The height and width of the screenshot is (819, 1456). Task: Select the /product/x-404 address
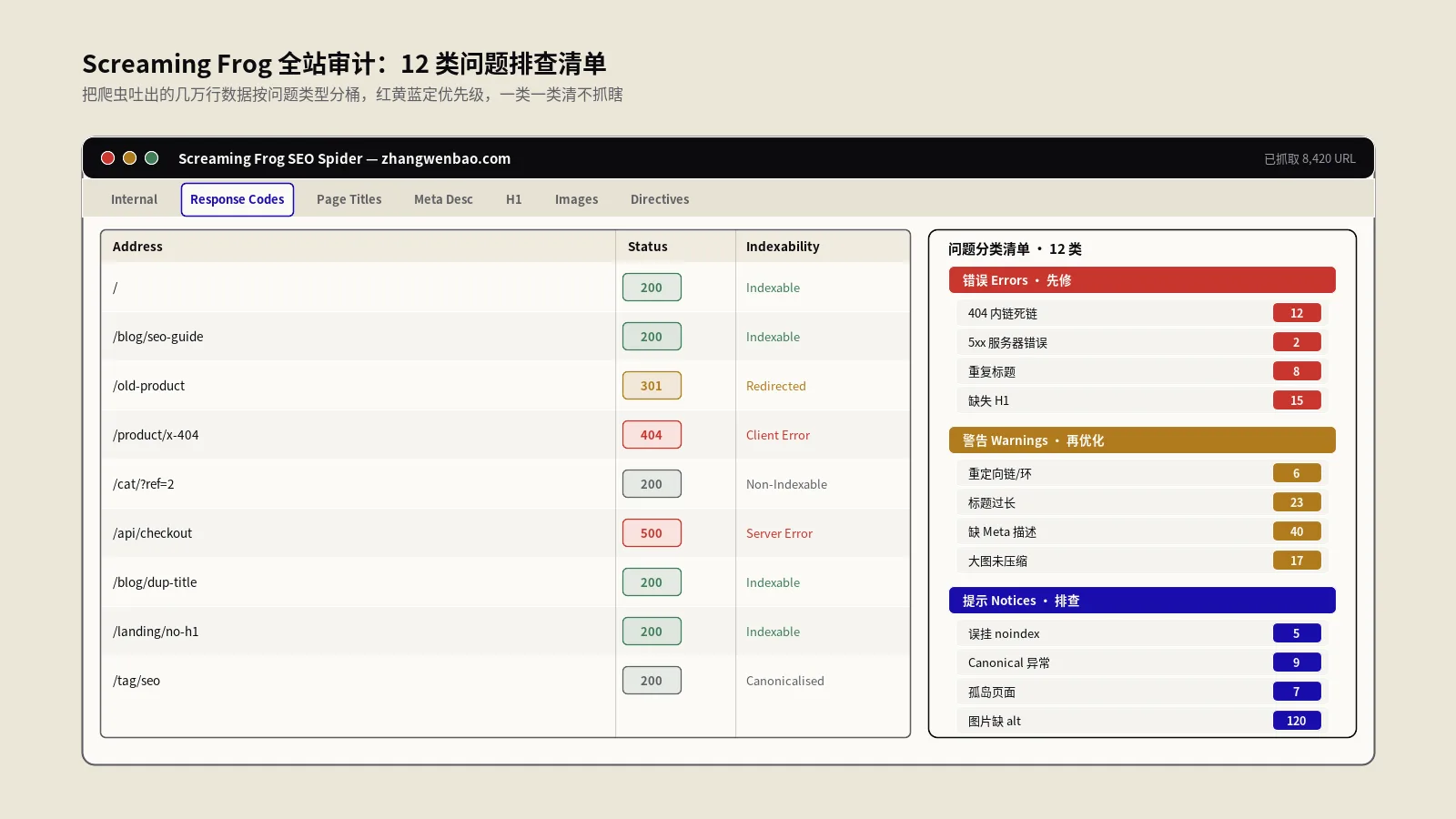click(x=156, y=435)
